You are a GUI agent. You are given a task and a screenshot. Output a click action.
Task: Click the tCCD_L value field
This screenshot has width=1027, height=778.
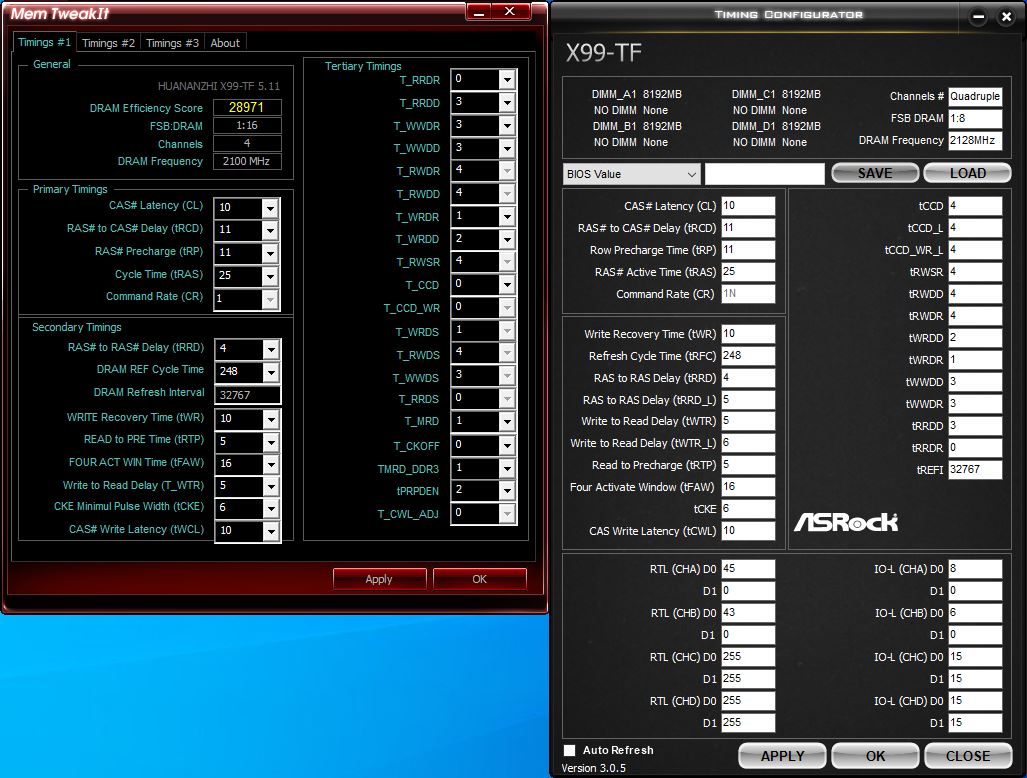(975, 228)
